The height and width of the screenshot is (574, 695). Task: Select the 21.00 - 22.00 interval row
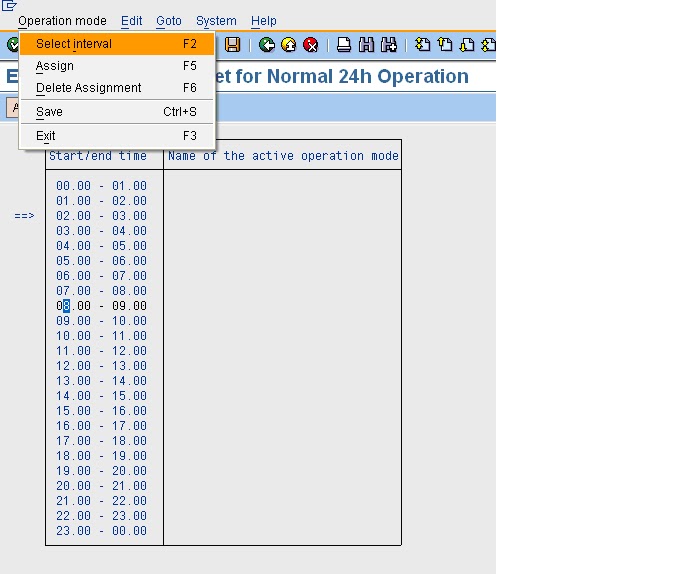[x=102, y=501]
